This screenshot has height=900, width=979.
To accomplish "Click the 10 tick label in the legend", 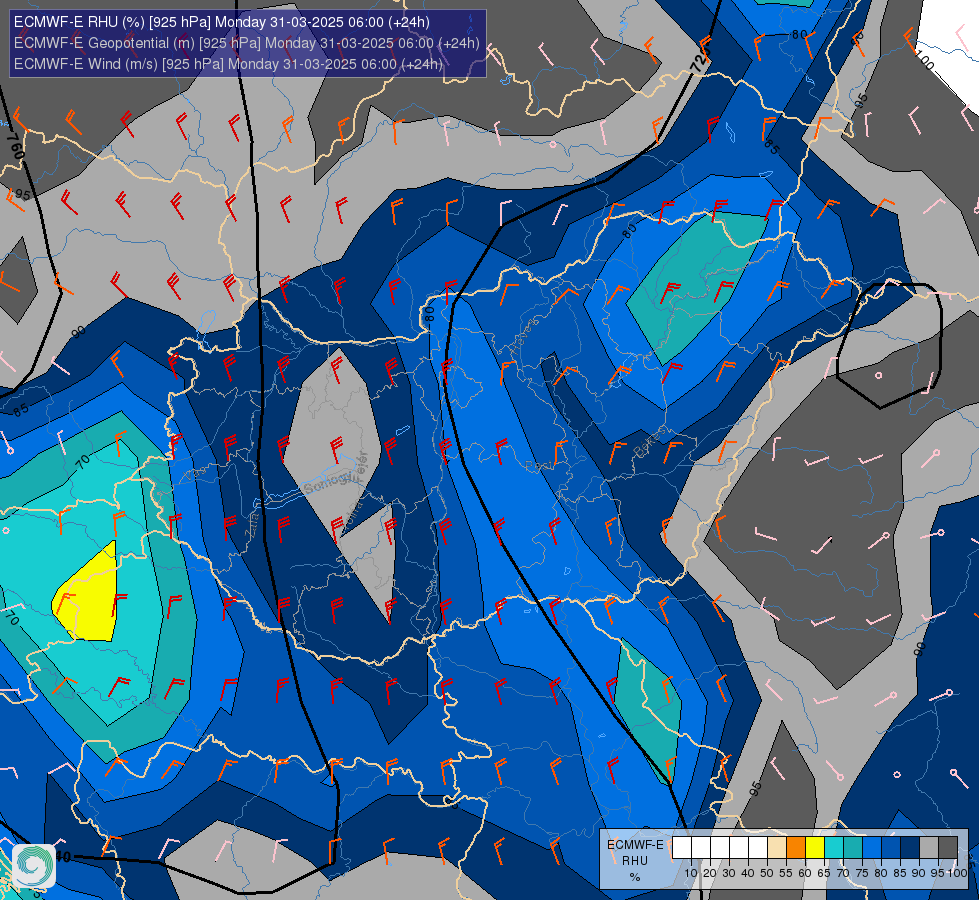I will click(691, 873).
